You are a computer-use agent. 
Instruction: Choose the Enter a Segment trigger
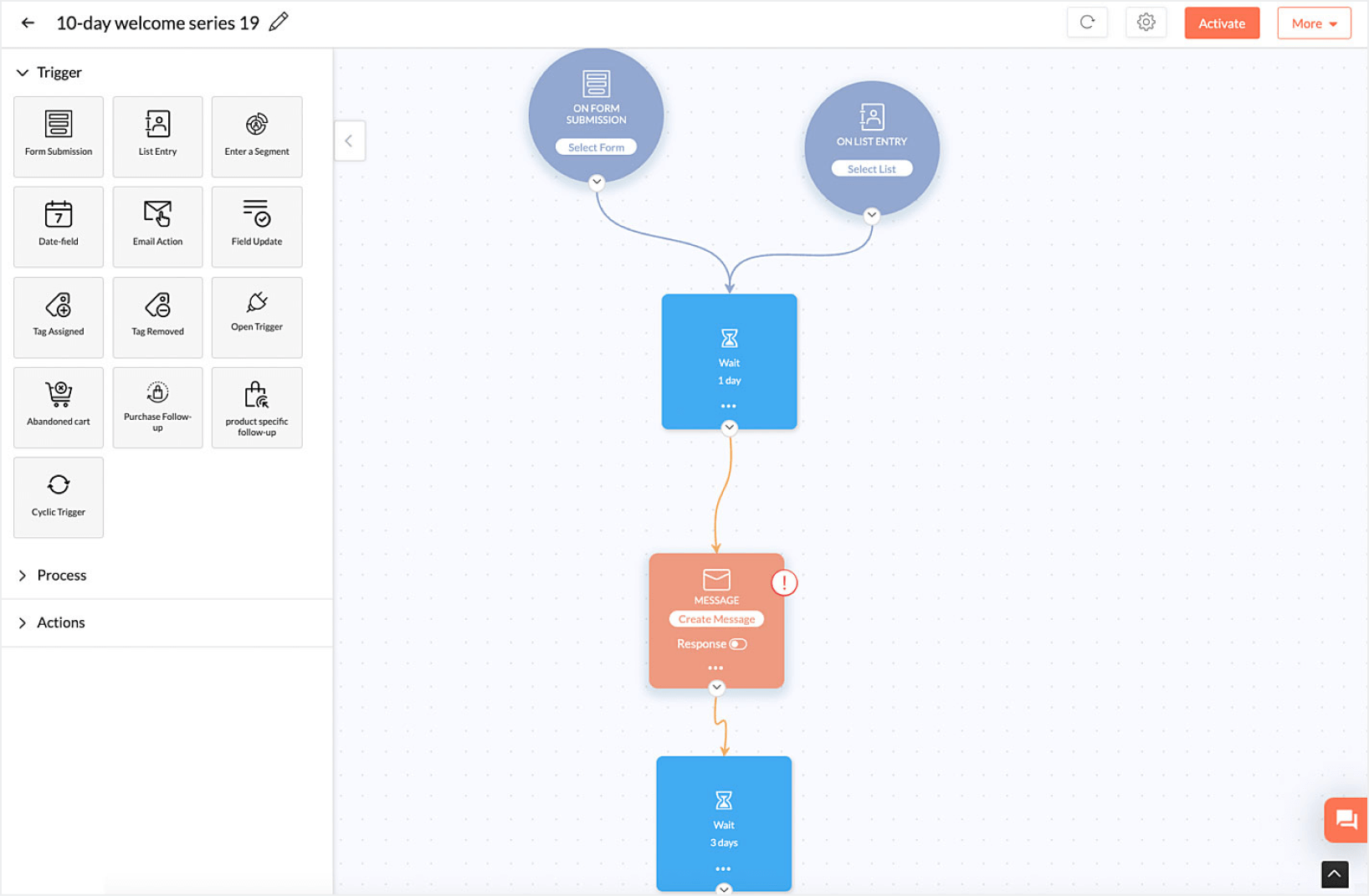257,136
